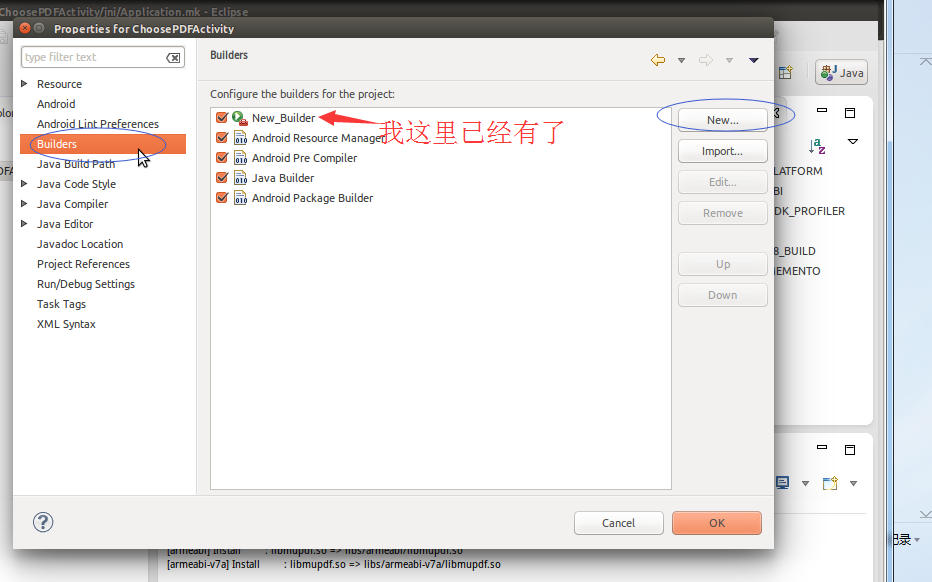The height and width of the screenshot is (582, 932).
Task: Maximize the lower Eclipse console panel
Action: coord(850,450)
